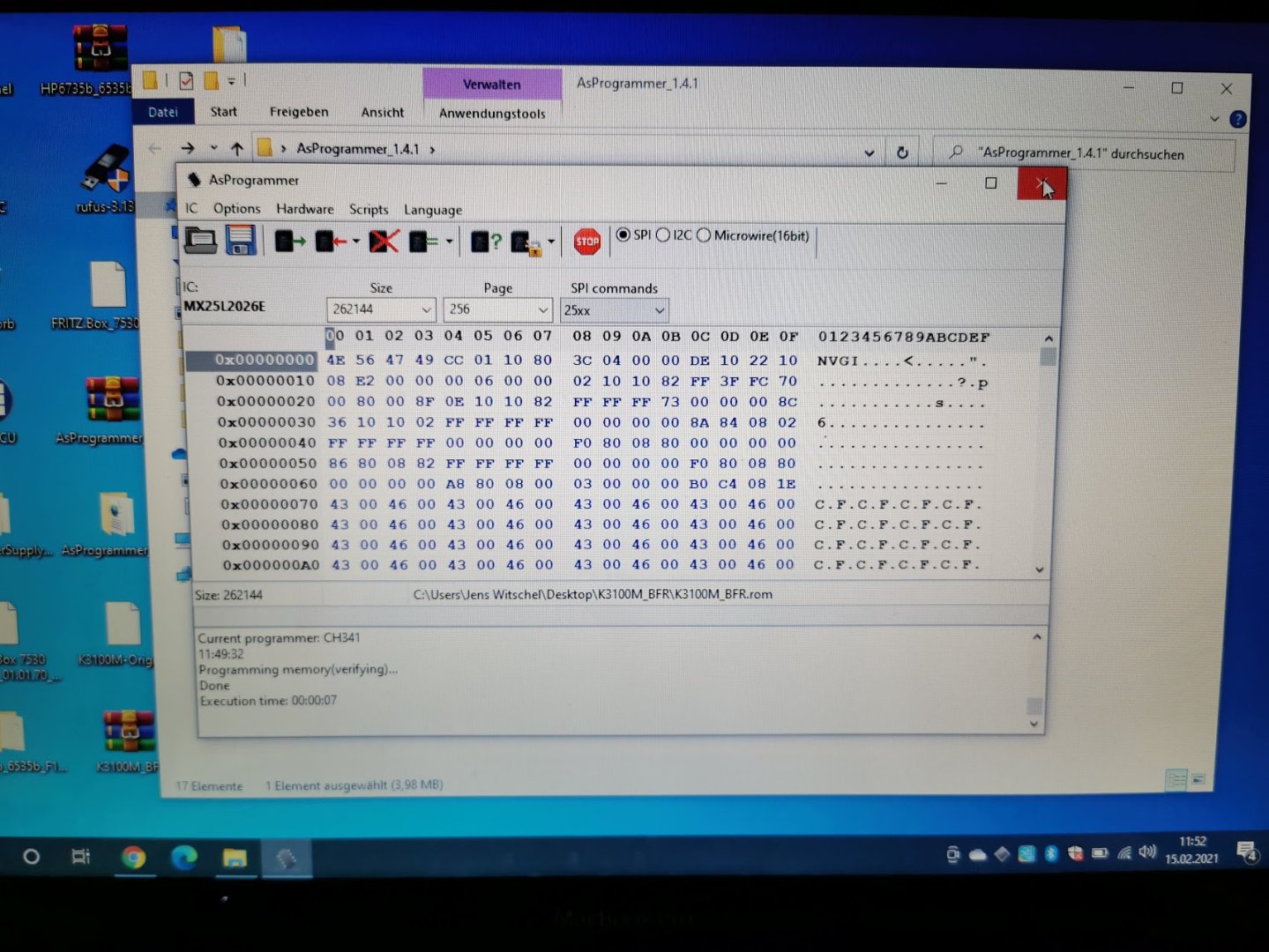Refresh the Explorer folder view
This screenshot has height=952, width=1269.
point(902,152)
